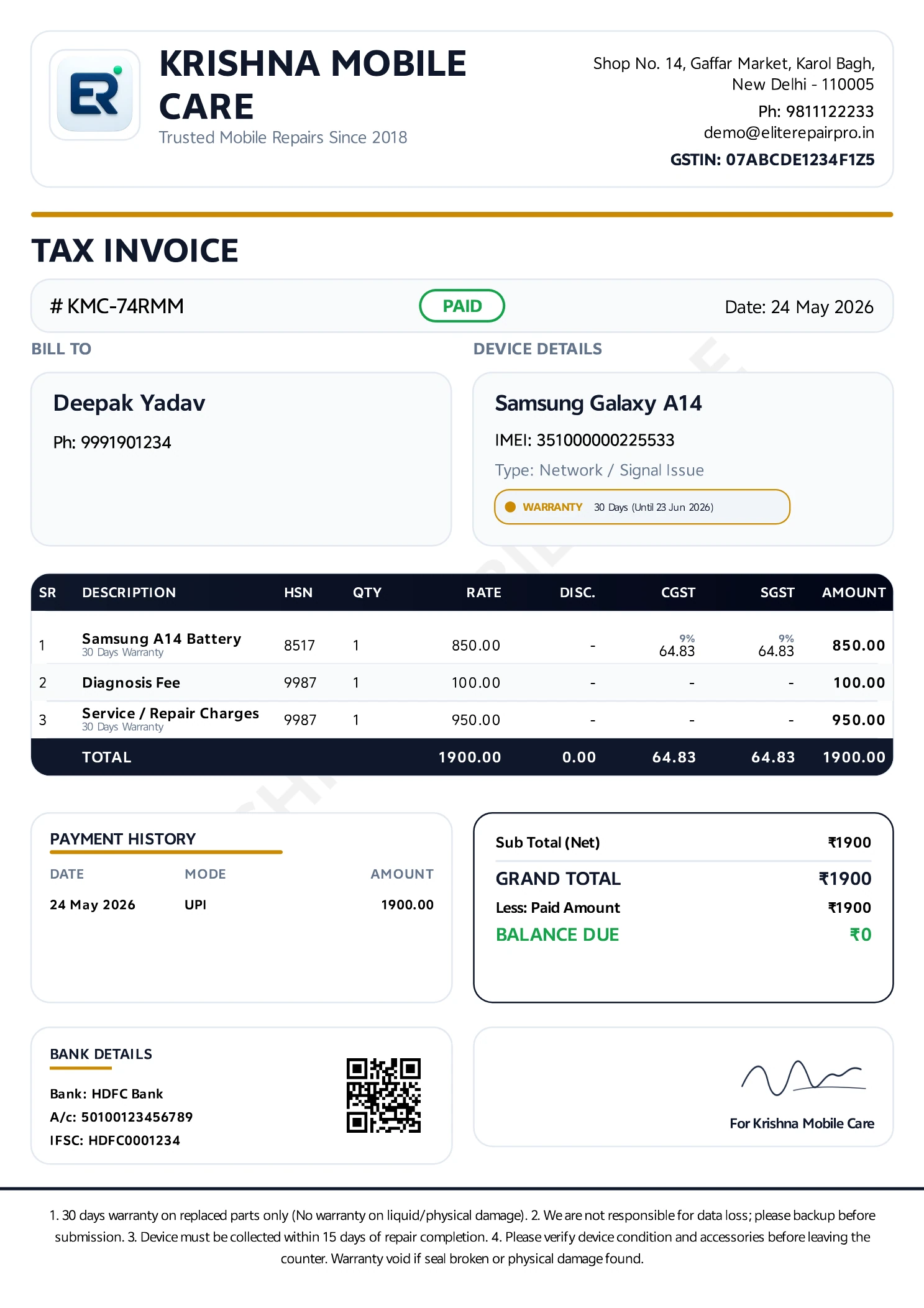The height and width of the screenshot is (1308, 924).
Task: Click the orange warranty dot indicator
Action: 510,507
